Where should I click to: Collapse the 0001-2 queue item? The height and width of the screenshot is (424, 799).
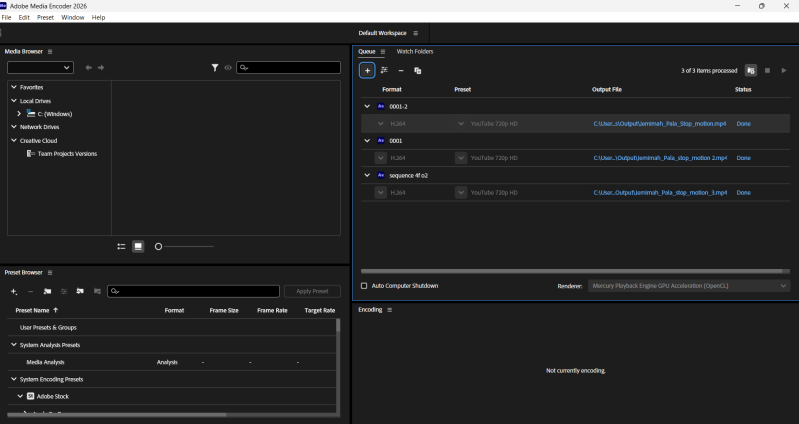367,107
